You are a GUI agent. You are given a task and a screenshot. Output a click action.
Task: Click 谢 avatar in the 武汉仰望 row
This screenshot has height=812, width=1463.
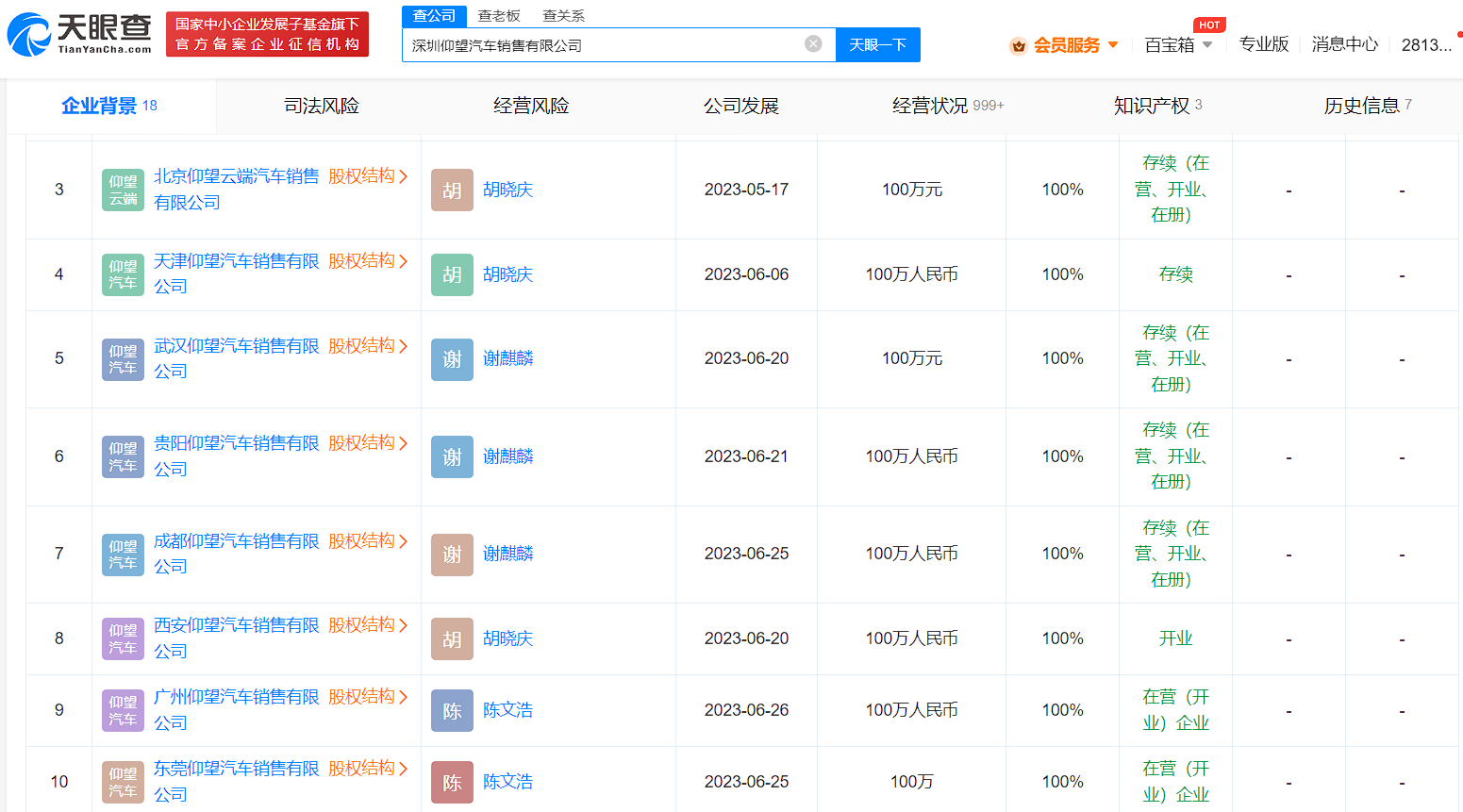click(x=452, y=359)
